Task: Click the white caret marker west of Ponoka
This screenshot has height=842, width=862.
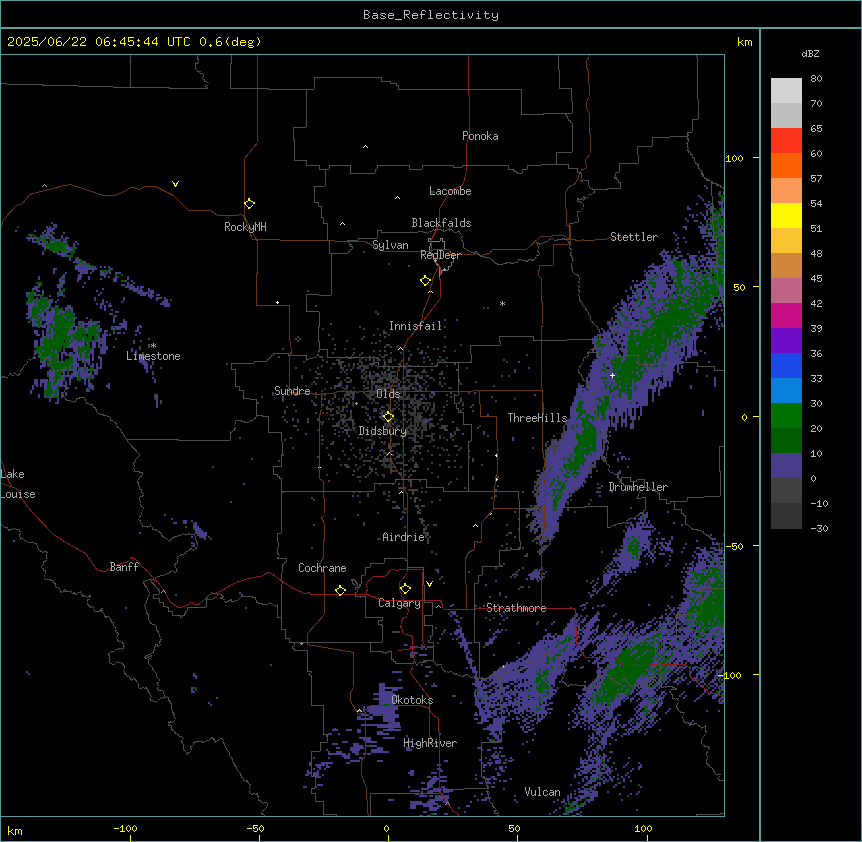Action: (x=365, y=147)
